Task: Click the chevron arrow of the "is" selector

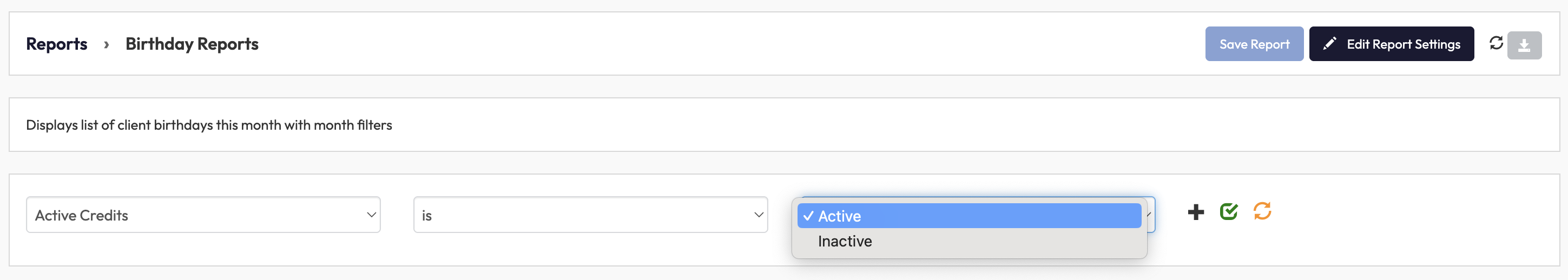Action: [x=758, y=215]
